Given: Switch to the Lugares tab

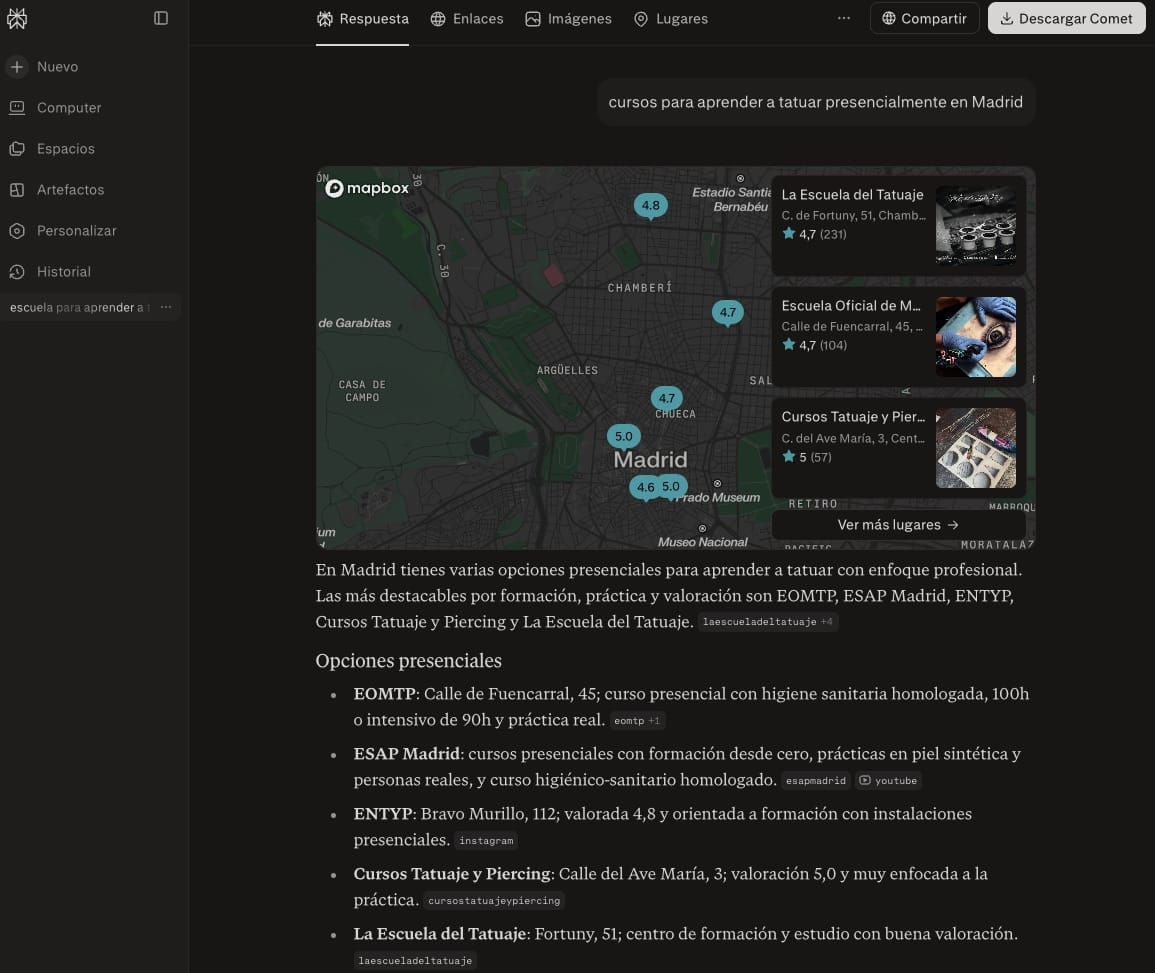Looking at the screenshot, I should pyautogui.click(x=671, y=19).
